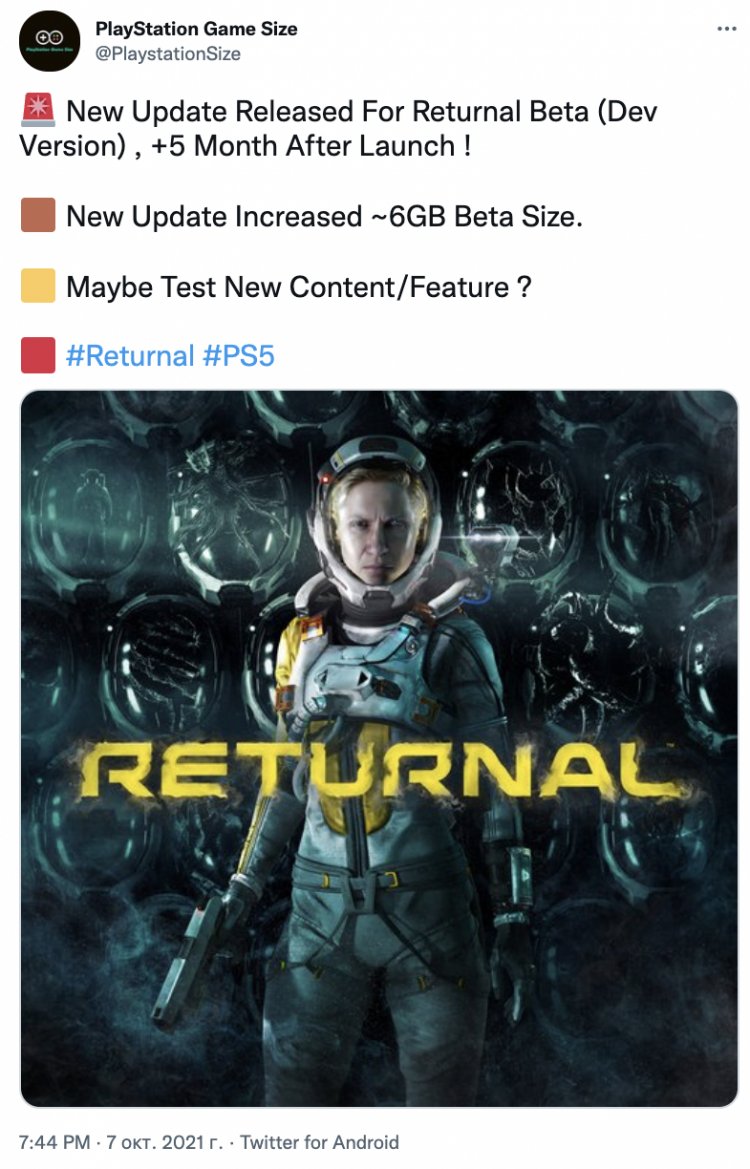This screenshot has width=750, height=1169.
Task: Click the yellow square emoji
Action: click(x=38, y=286)
